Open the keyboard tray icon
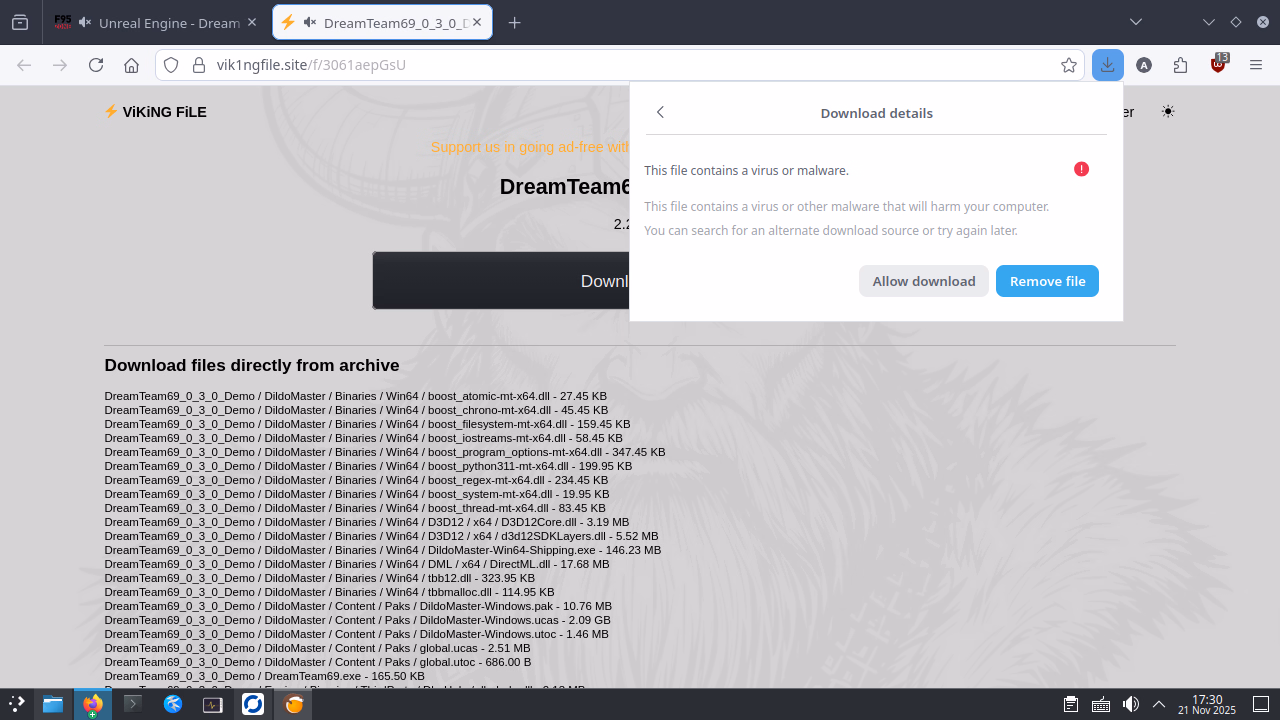The width and height of the screenshot is (1280, 720). pyautogui.click(x=1101, y=704)
